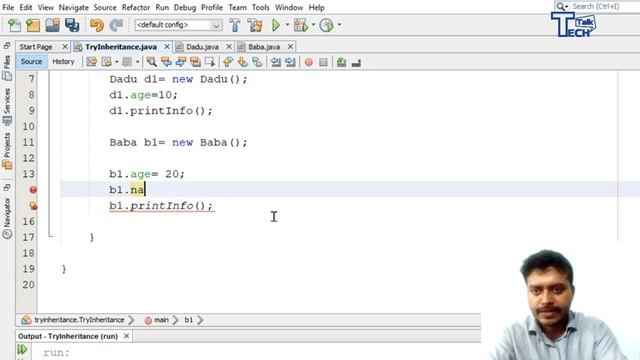Click the Build Project hammer icon
Image resolution: width=640 pixels, height=360 pixels.
click(x=235, y=25)
